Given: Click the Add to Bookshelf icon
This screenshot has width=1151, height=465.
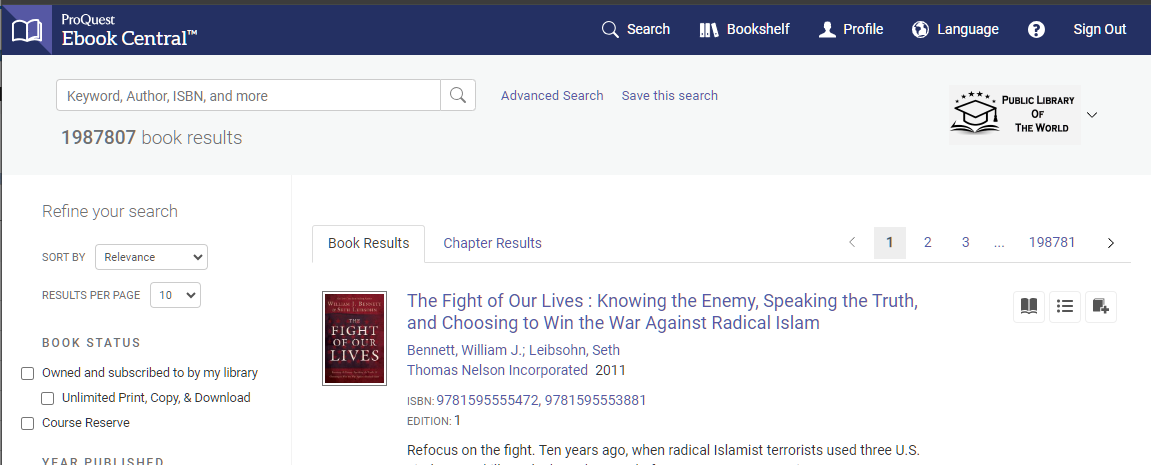Looking at the screenshot, I should point(1100,306).
